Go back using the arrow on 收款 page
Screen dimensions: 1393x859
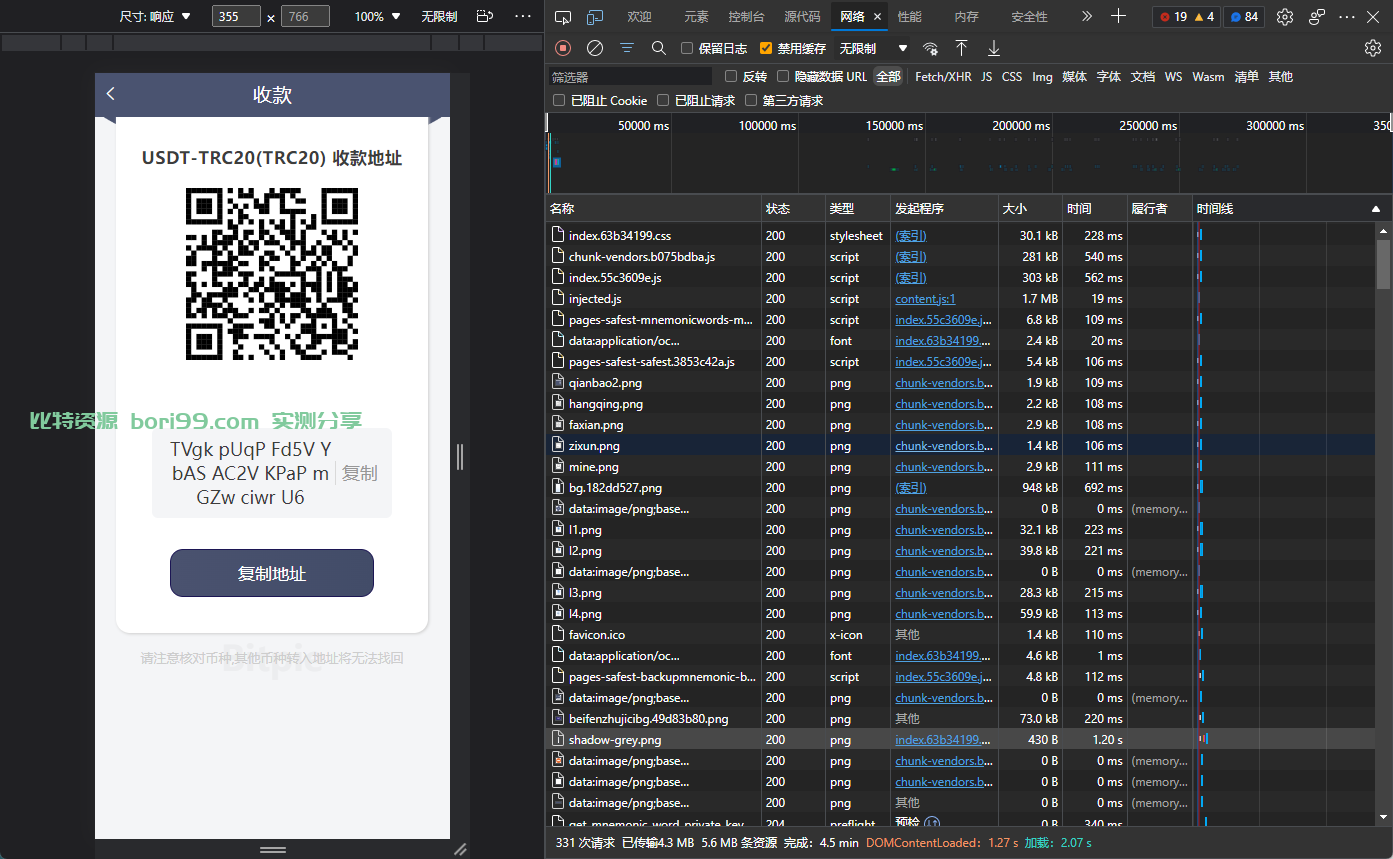tap(111, 94)
